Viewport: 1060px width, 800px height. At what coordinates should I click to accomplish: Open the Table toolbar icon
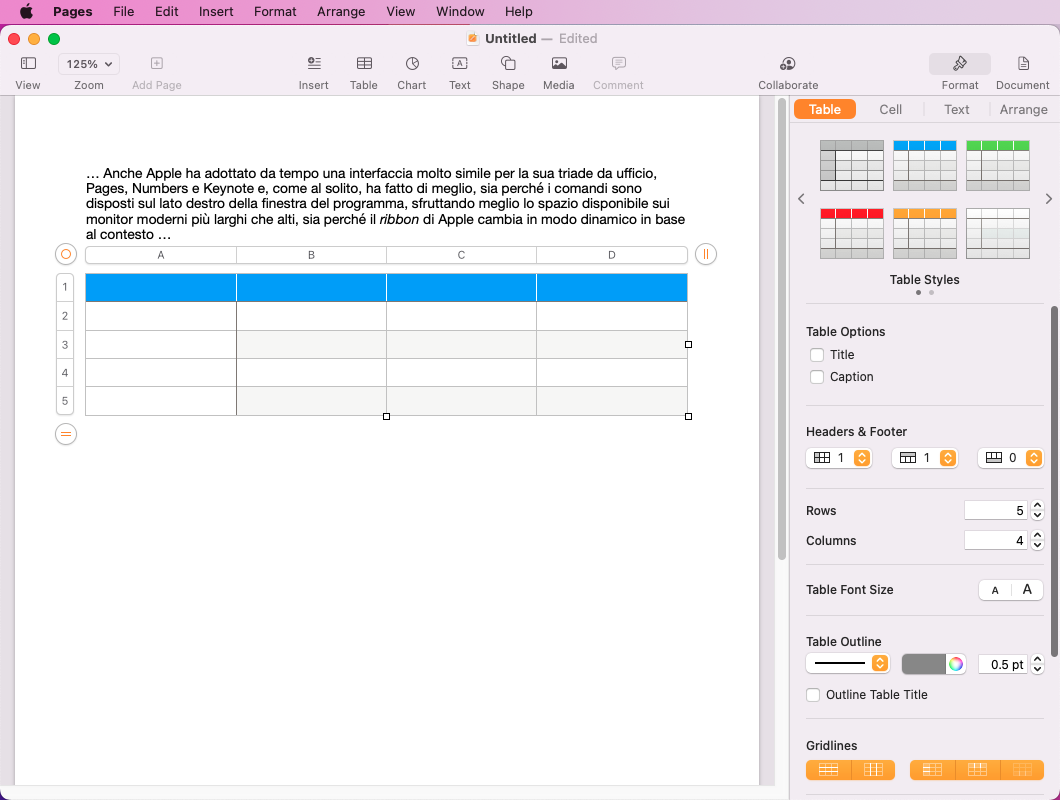[x=363, y=64]
